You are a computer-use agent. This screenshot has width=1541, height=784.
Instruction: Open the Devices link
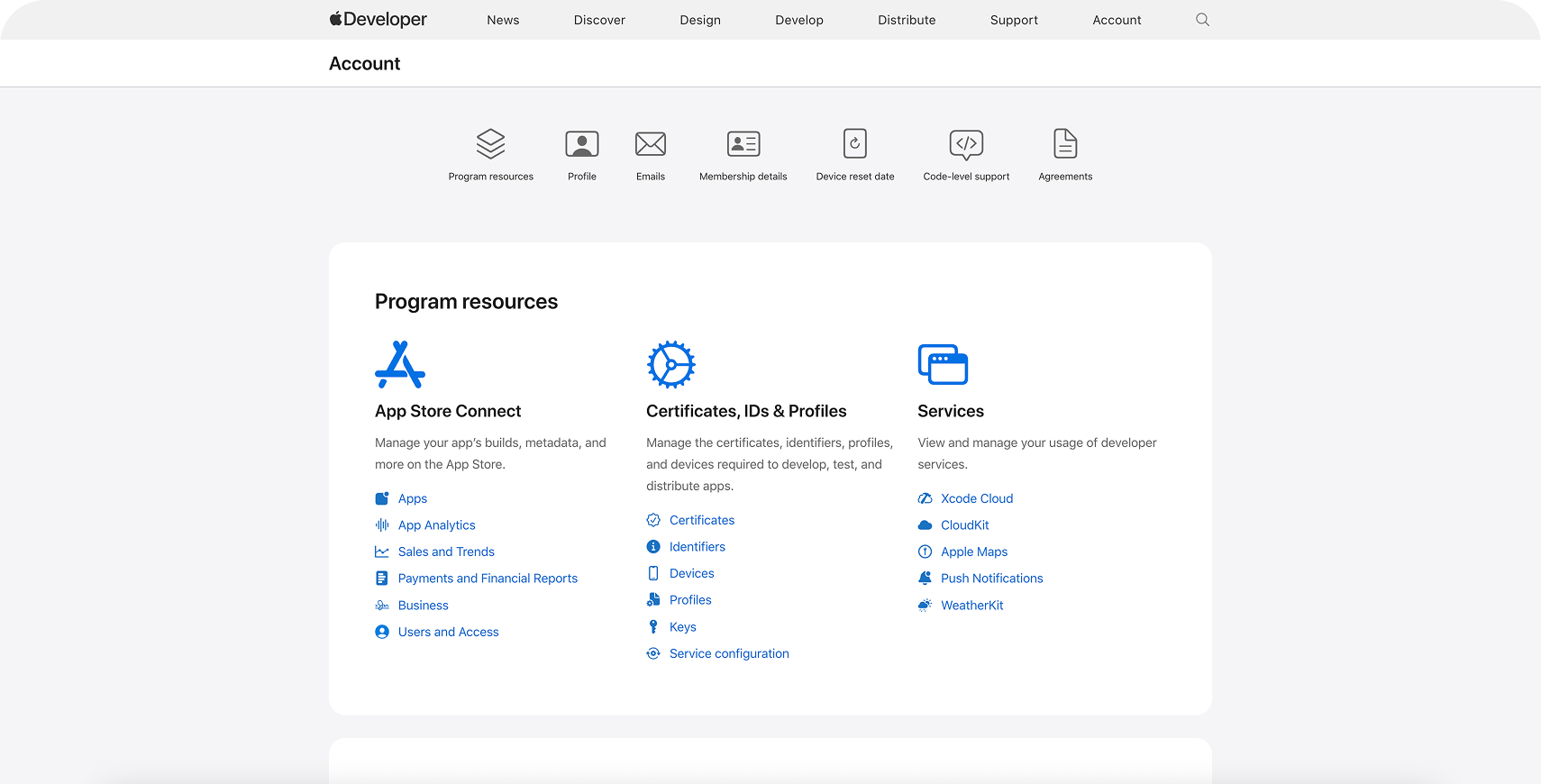point(692,573)
